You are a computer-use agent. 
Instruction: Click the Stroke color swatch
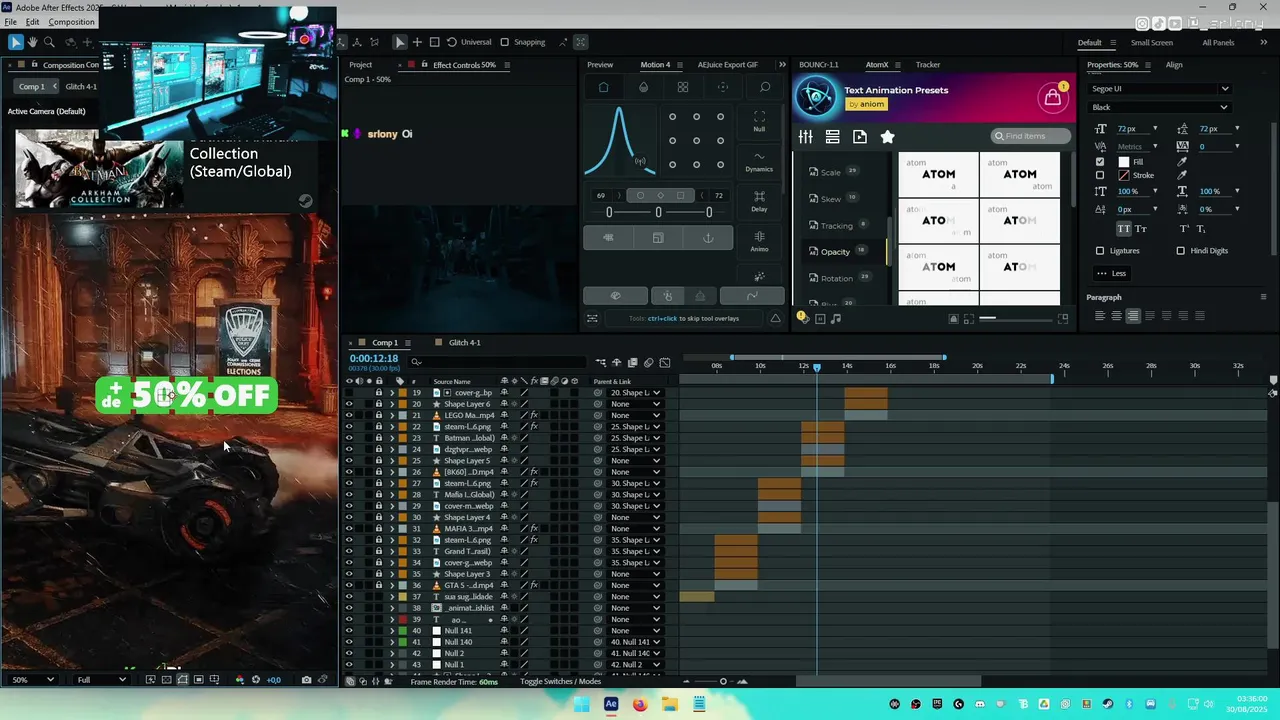[1123, 175]
